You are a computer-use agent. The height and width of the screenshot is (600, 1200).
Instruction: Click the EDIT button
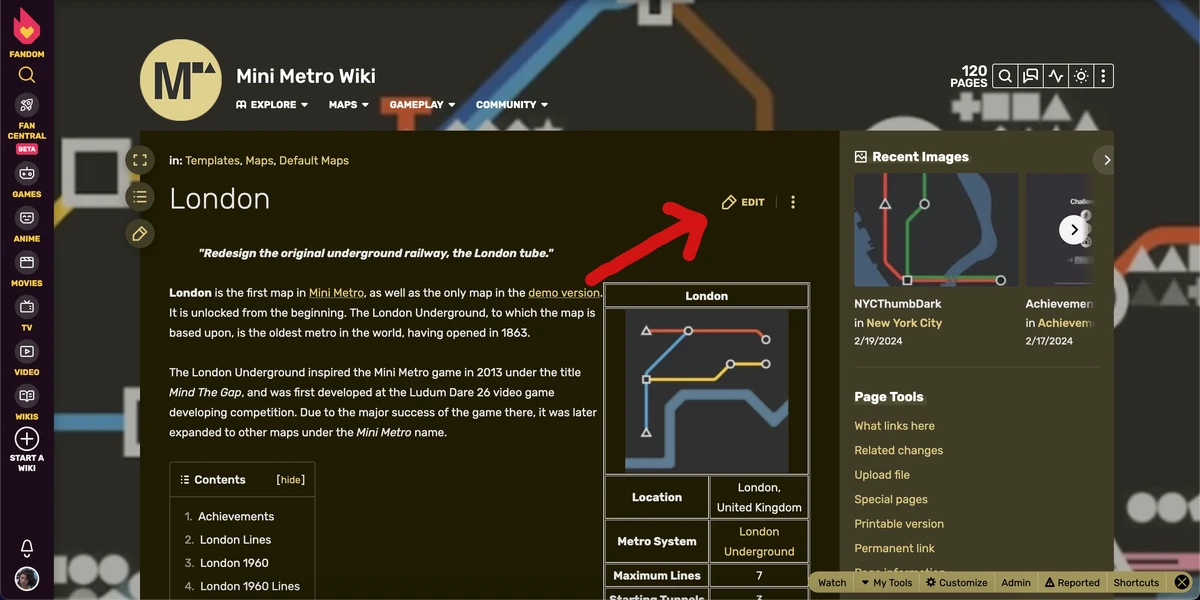(743, 202)
